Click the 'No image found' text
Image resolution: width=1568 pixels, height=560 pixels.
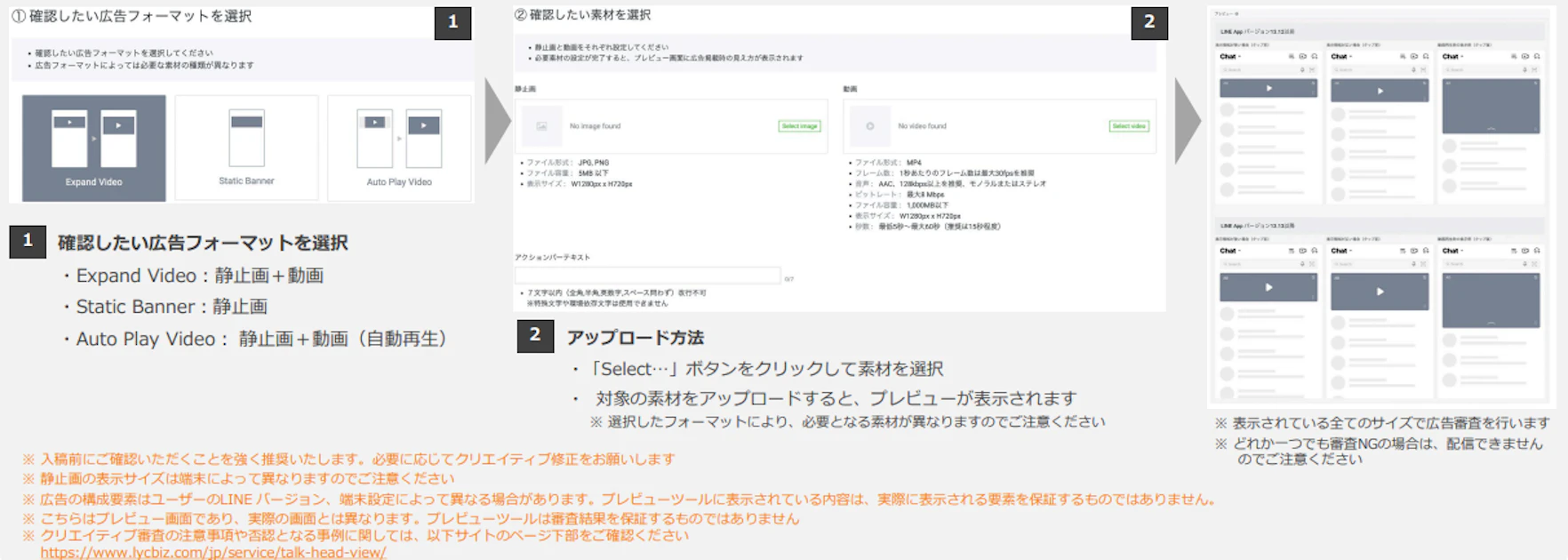(595, 126)
